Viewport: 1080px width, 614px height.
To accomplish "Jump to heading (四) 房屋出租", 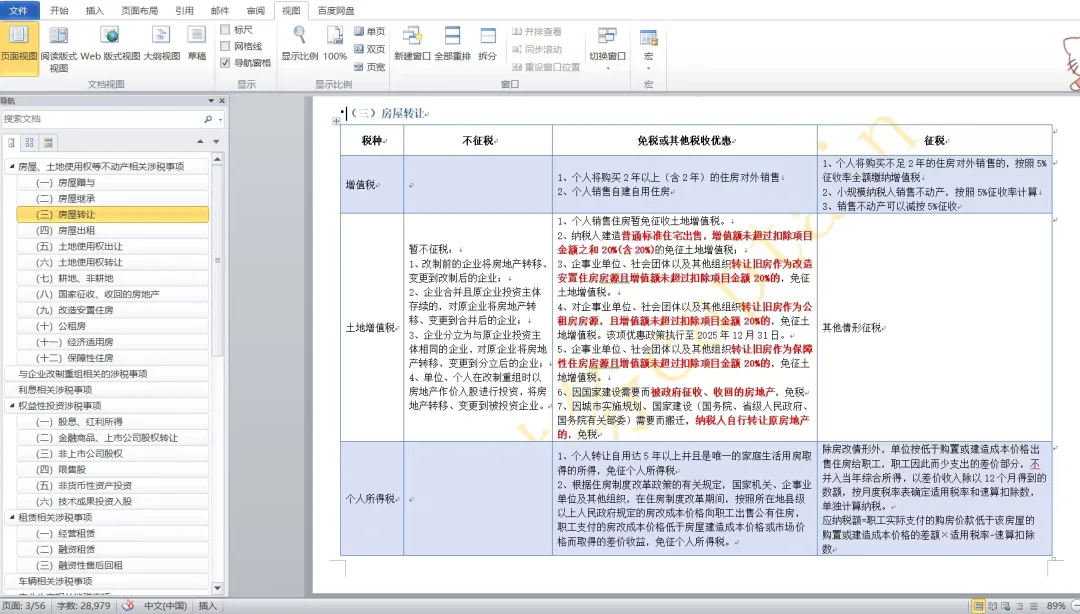I will pos(76,230).
